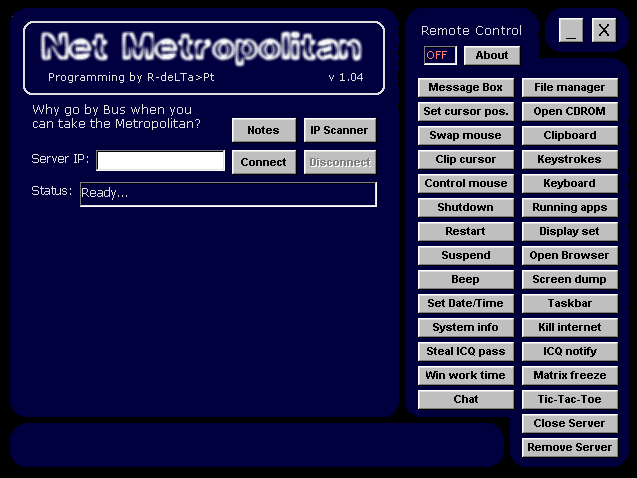This screenshot has height=478, width=637.
Task: Click the Remove Server button
Action: (569, 447)
